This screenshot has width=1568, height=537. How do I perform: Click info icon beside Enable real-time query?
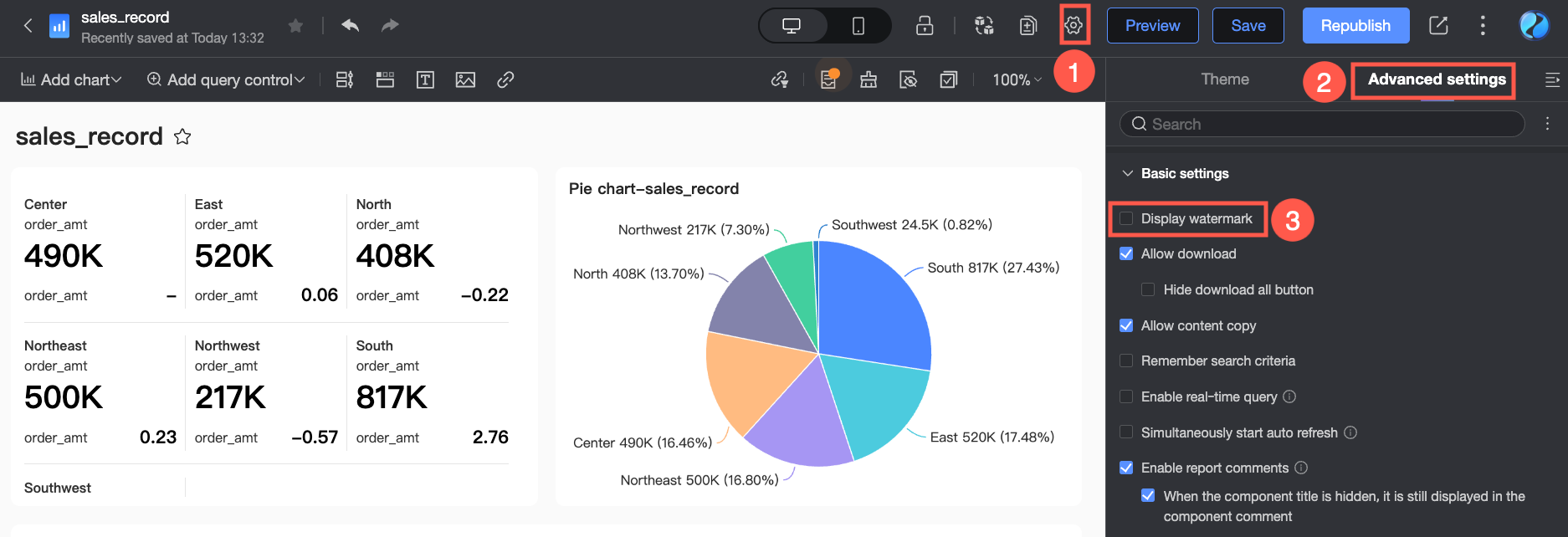(x=1289, y=396)
